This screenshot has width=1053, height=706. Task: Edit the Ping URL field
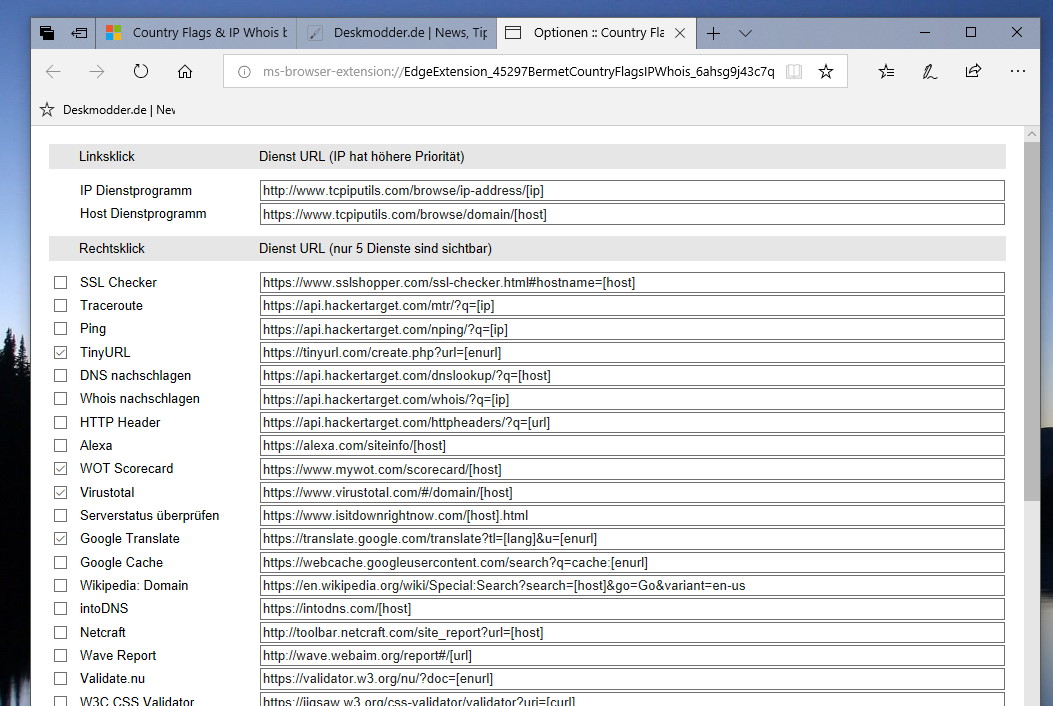click(x=632, y=329)
